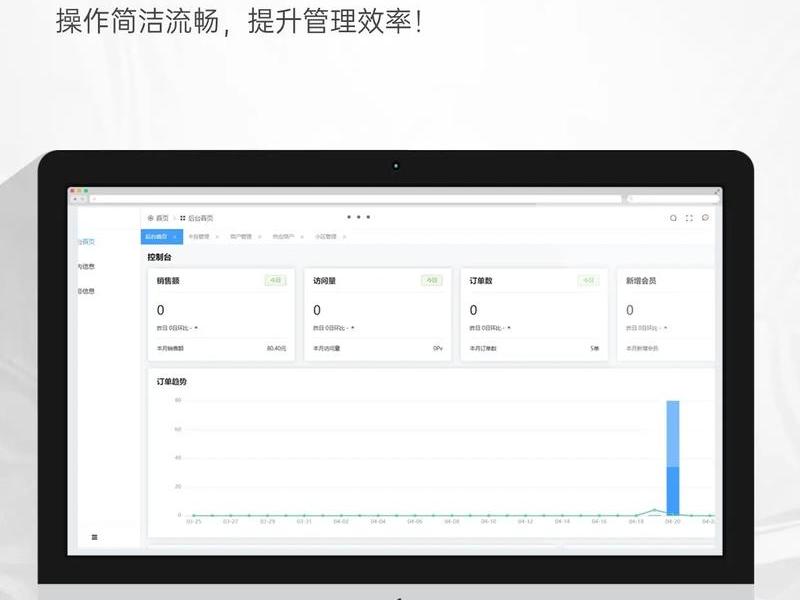The image size is (800, 600).
Task: Switch to the 商户管理 tab
Action: (241, 237)
